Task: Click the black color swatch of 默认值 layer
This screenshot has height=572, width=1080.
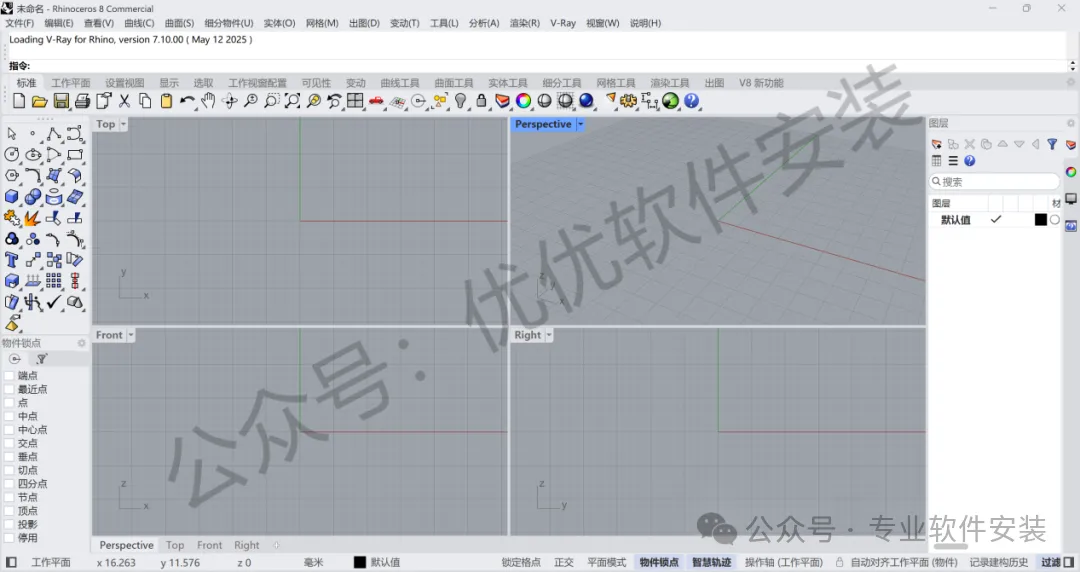Action: pyautogui.click(x=1041, y=220)
